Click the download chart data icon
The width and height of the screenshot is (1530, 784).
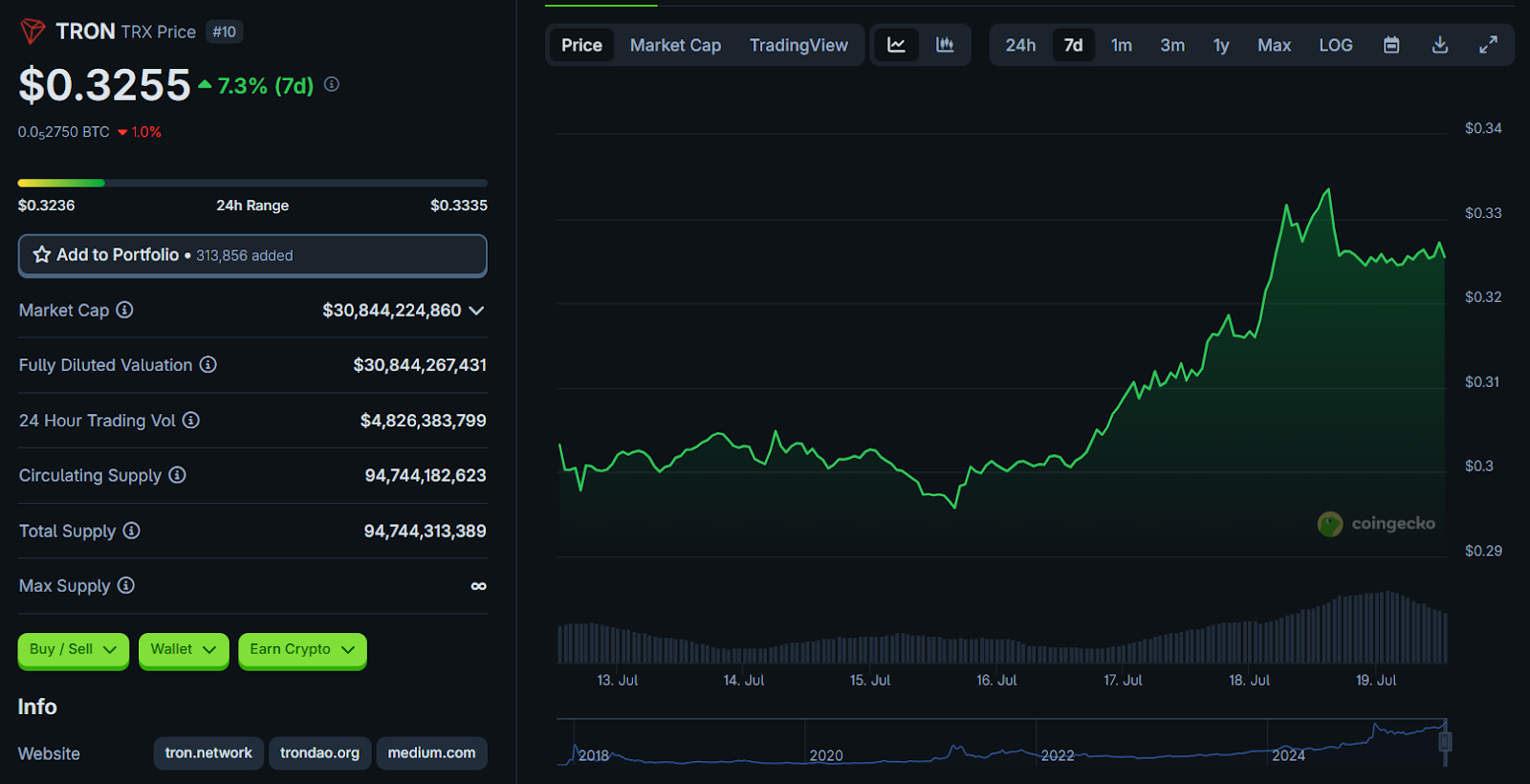1439,45
